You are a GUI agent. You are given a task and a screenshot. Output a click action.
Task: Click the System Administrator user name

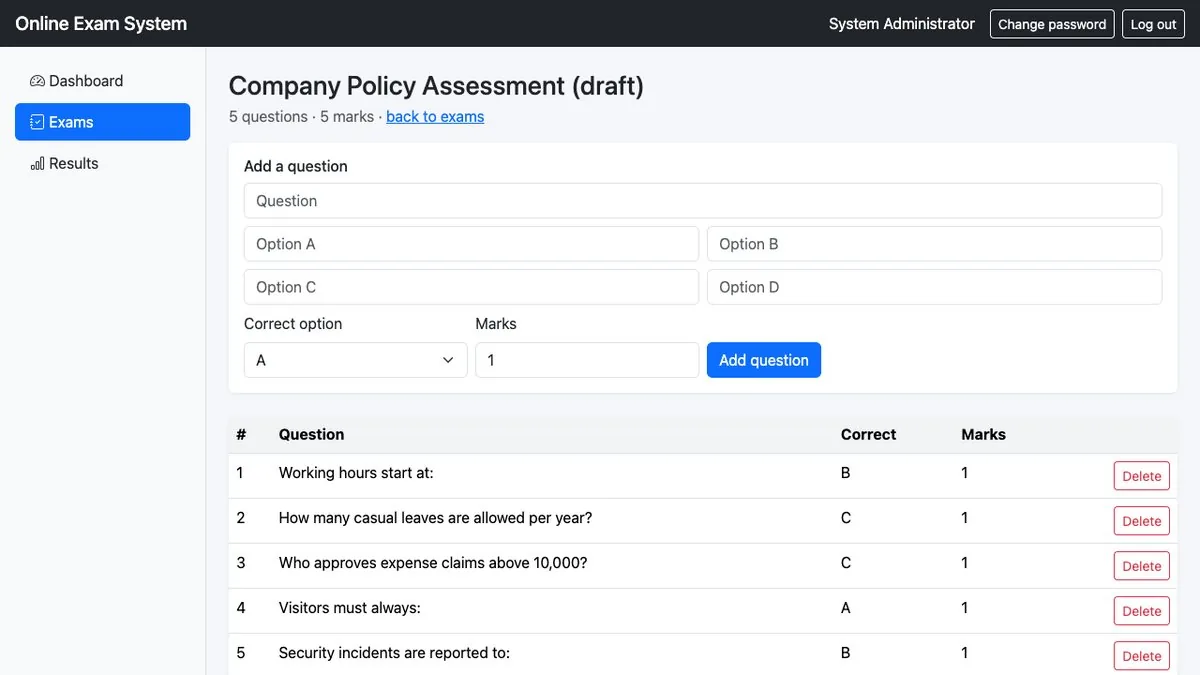point(902,24)
